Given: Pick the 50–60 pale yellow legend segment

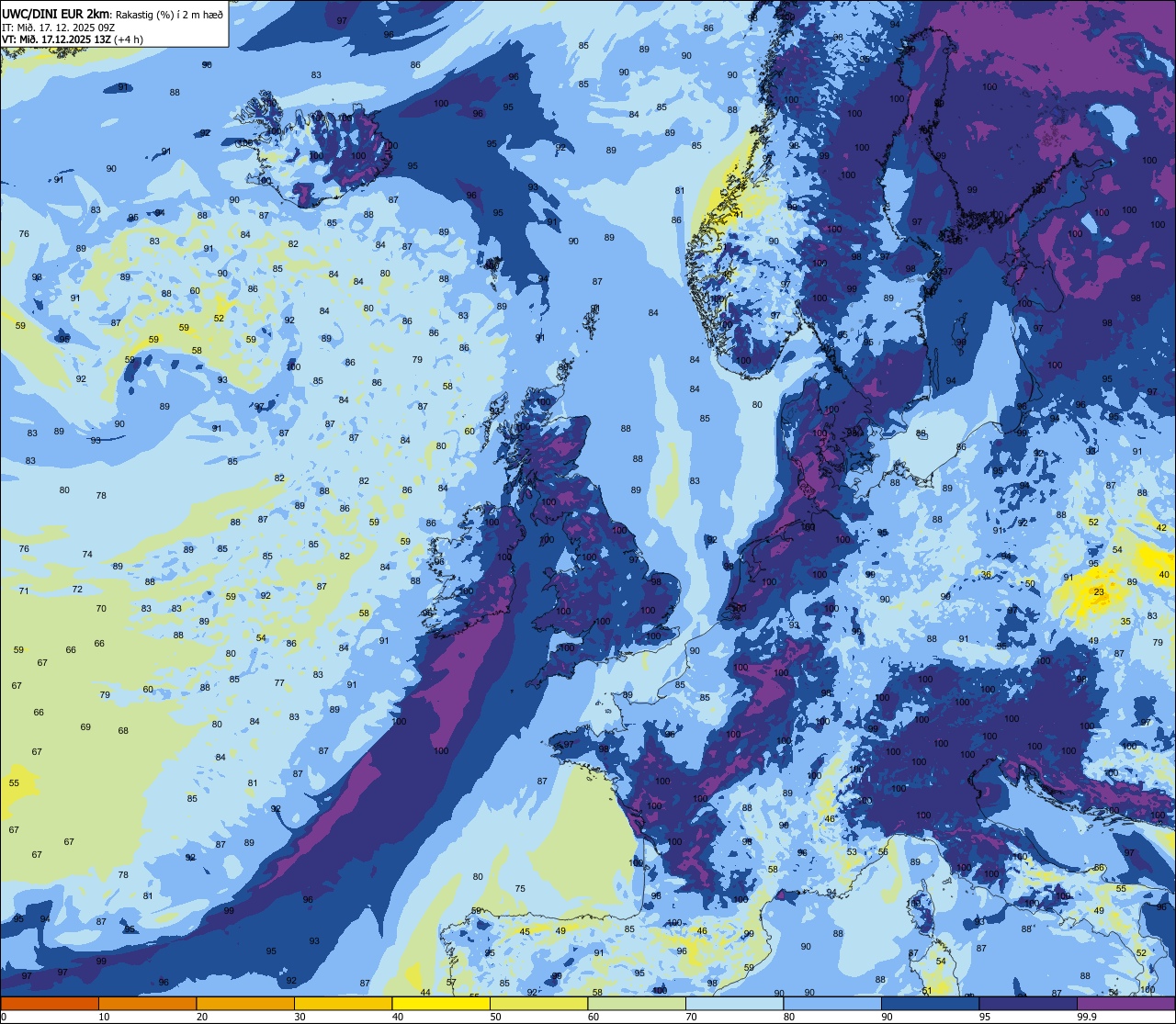Looking at the screenshot, I should point(538,1003).
